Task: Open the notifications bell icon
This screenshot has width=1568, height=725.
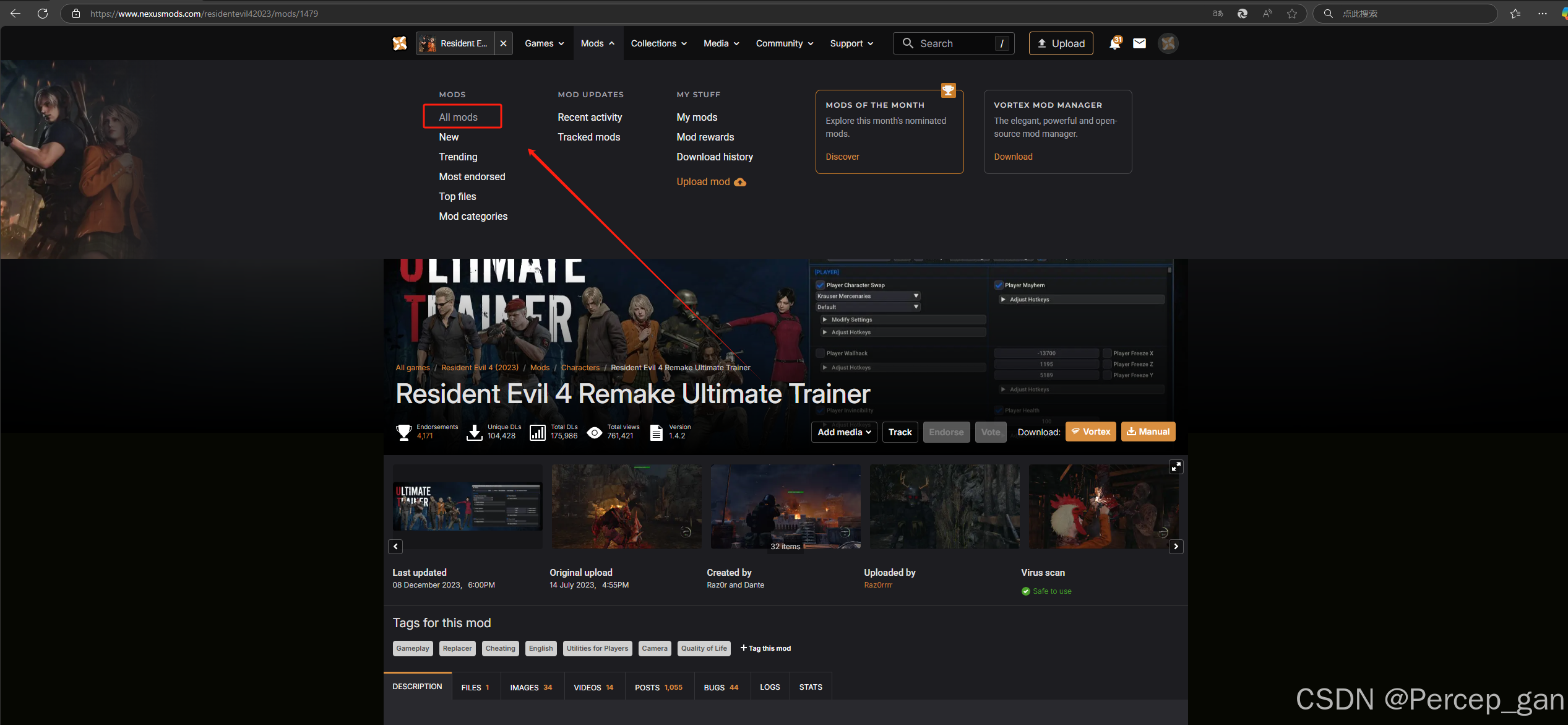Action: pyautogui.click(x=1115, y=43)
